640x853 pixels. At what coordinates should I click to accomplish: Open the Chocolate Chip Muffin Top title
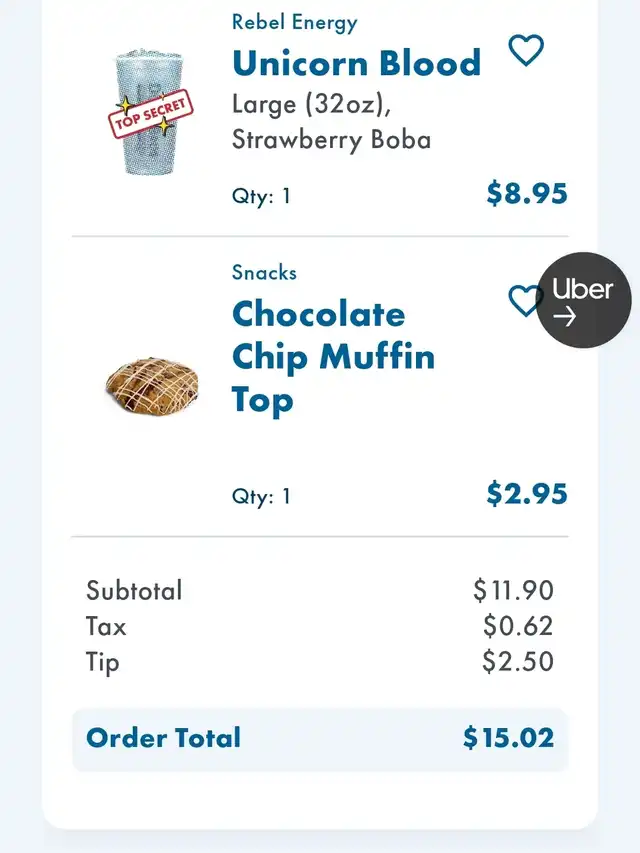(333, 357)
